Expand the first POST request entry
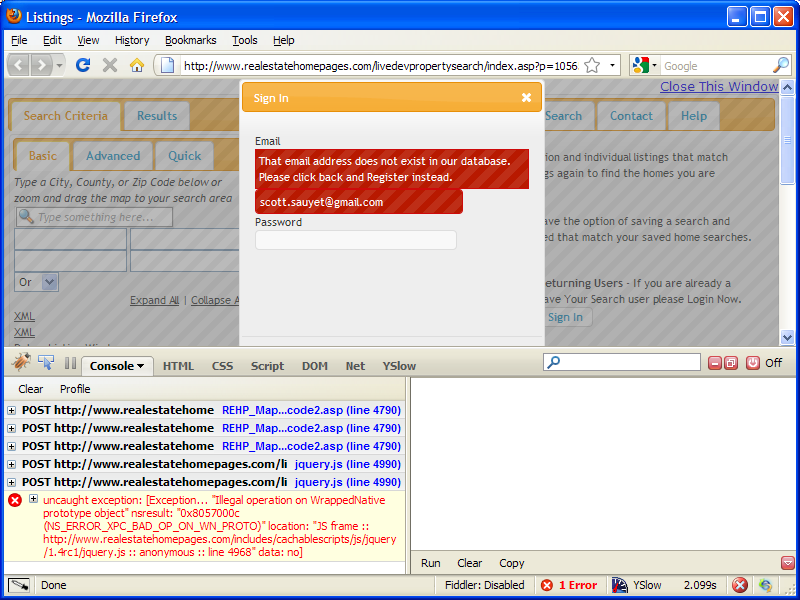 point(12,410)
